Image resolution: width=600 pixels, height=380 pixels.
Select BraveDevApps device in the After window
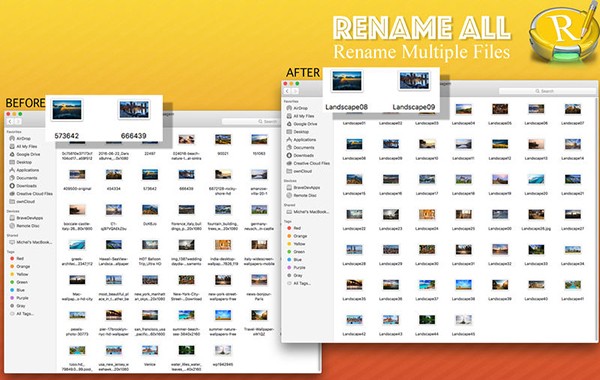(303, 188)
